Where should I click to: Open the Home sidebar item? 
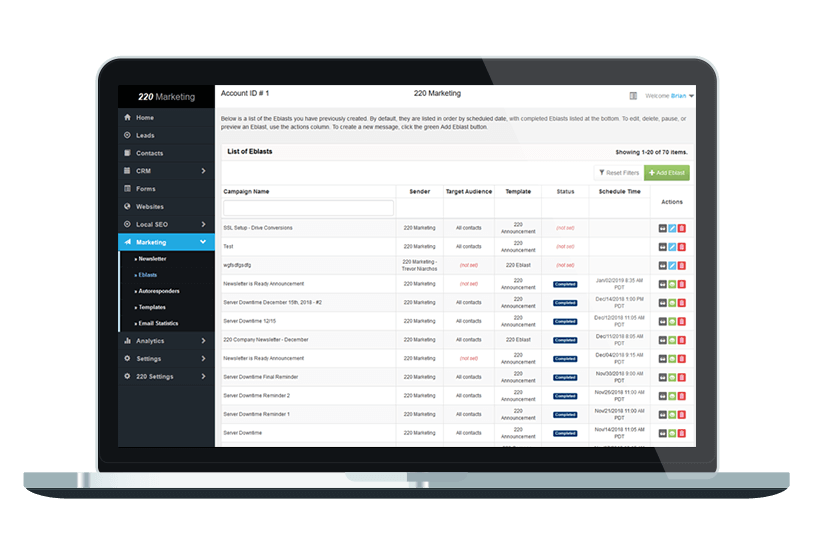(145, 117)
